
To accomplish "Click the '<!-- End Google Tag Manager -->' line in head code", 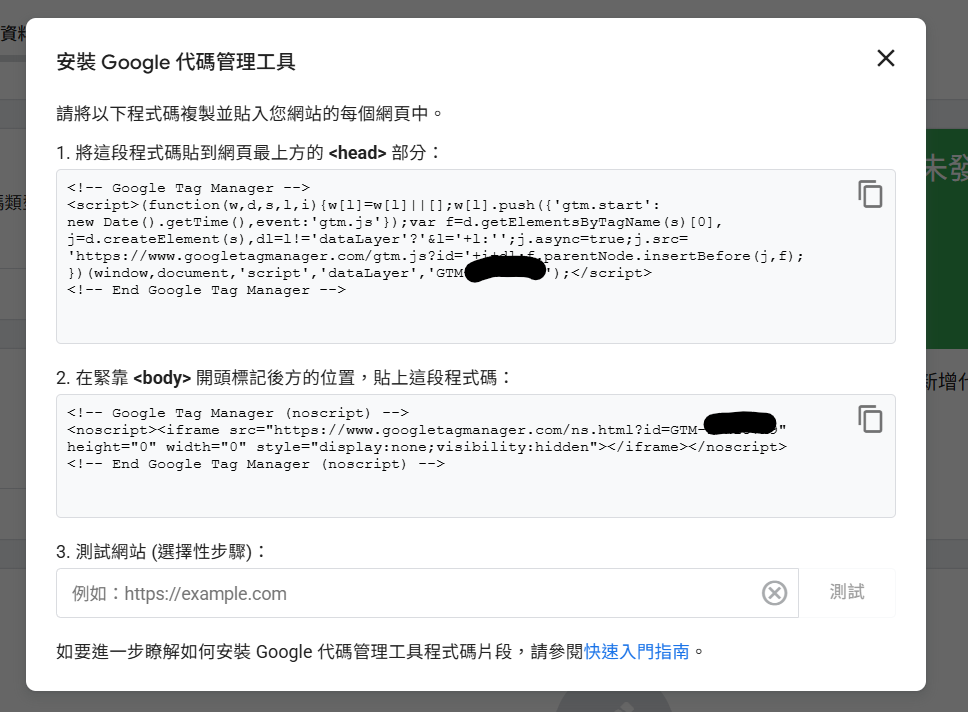I will (x=206, y=290).
